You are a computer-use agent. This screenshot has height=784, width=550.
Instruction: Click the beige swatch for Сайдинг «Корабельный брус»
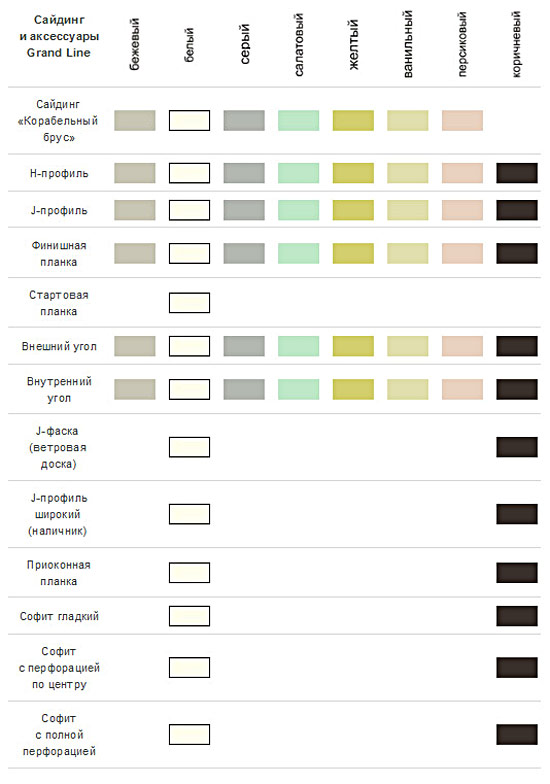134,120
